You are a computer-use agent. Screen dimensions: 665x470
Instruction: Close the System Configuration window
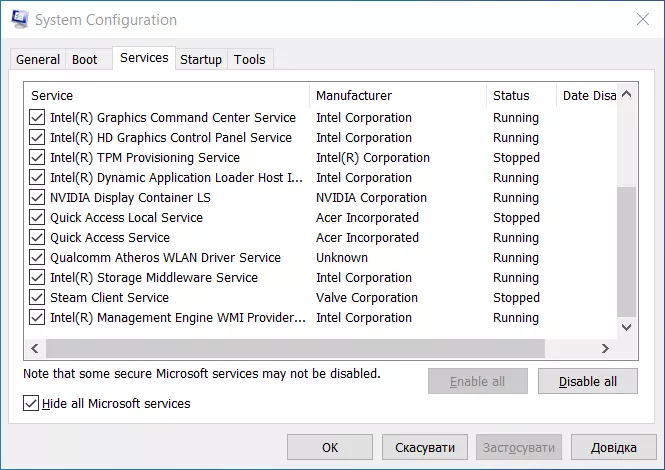pyautogui.click(x=641, y=19)
